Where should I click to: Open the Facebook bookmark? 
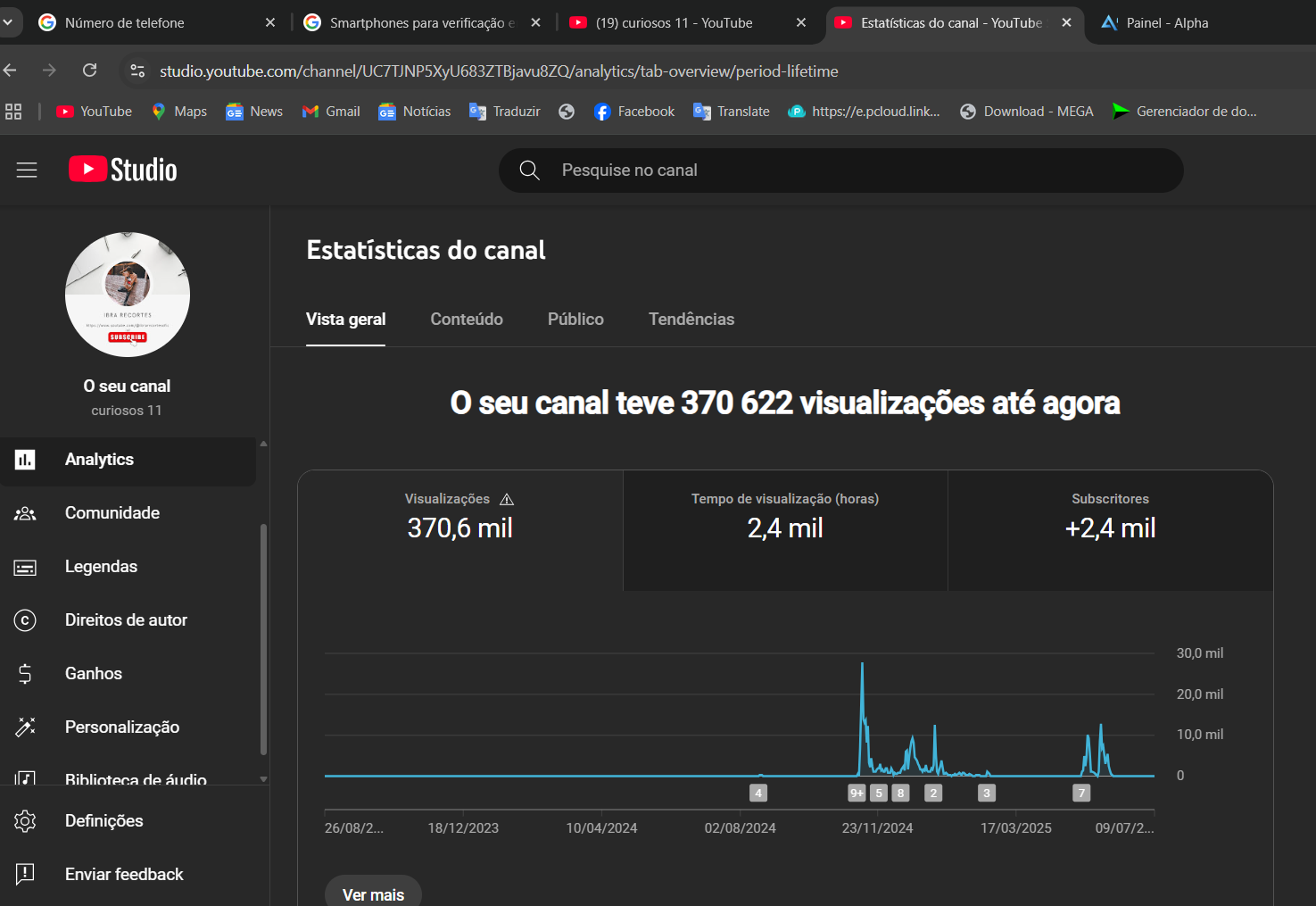point(634,112)
